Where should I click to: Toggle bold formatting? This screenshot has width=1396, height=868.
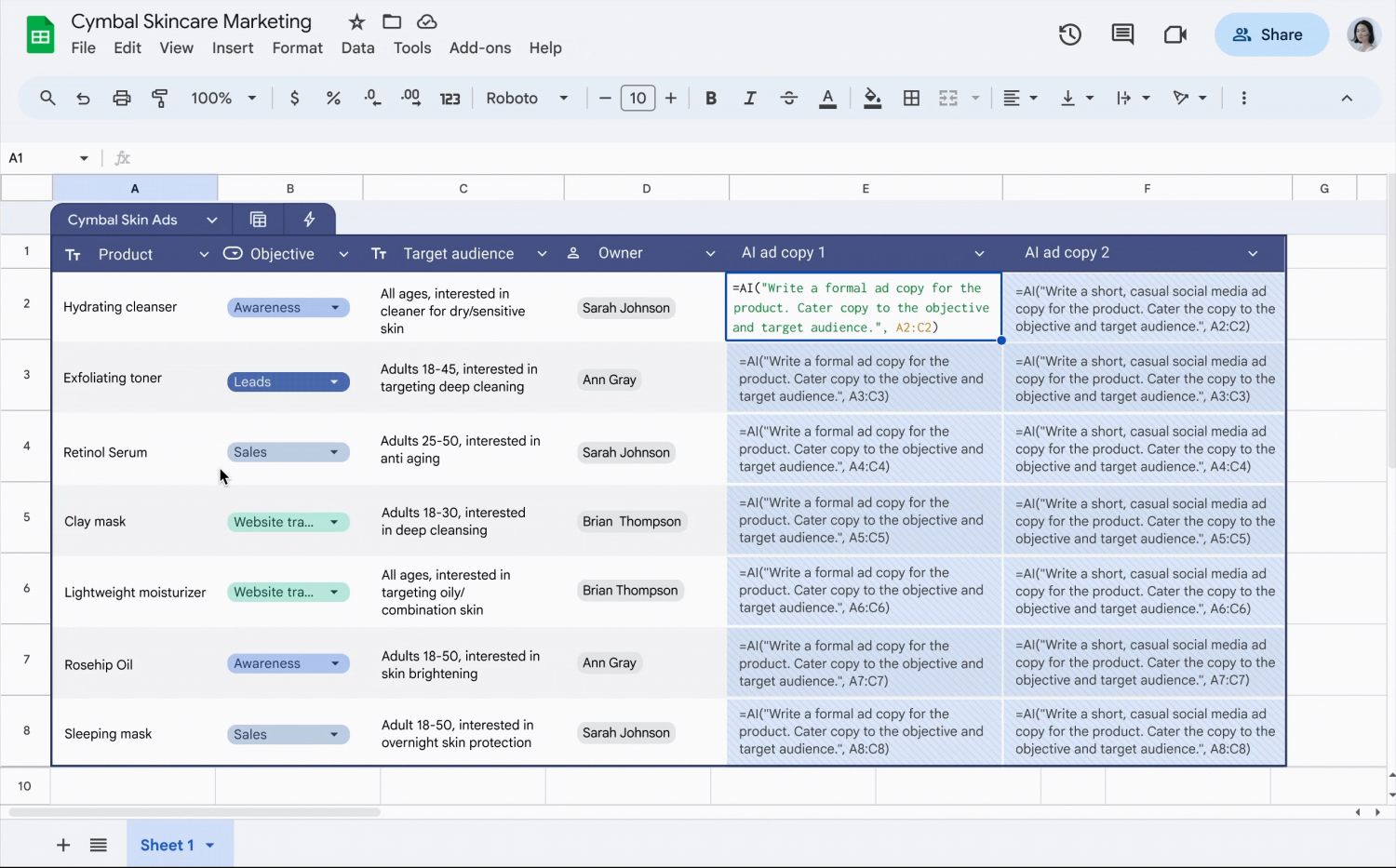pos(711,99)
